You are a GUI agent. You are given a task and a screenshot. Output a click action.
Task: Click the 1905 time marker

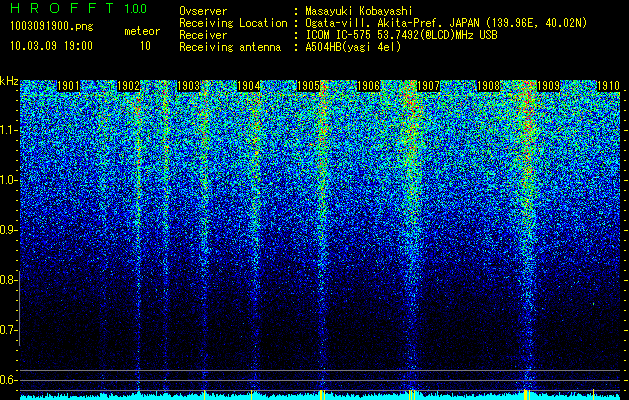[308, 86]
